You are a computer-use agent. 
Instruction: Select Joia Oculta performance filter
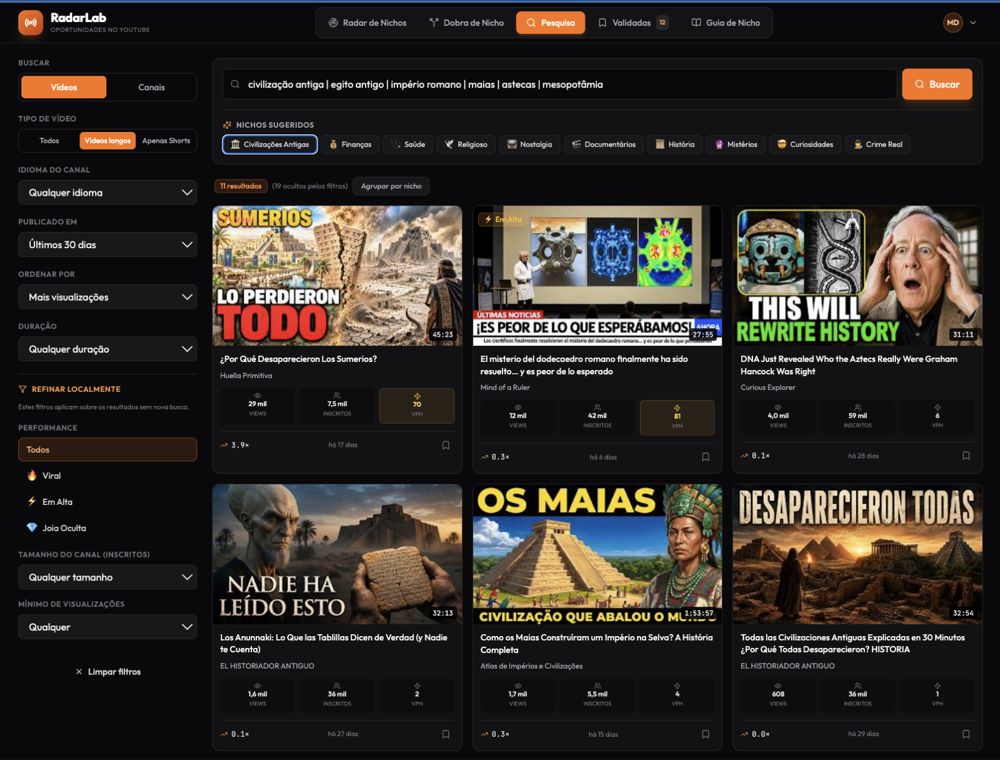coord(107,528)
